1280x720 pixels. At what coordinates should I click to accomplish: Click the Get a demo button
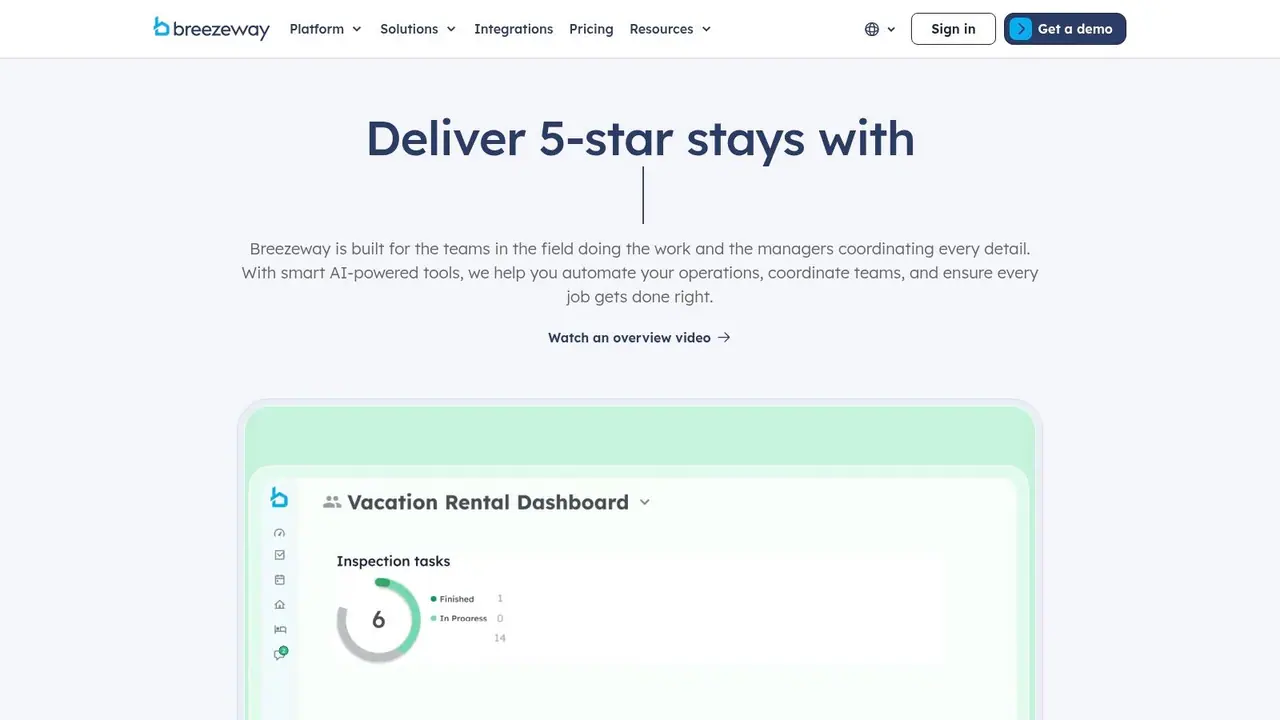(x=1065, y=29)
